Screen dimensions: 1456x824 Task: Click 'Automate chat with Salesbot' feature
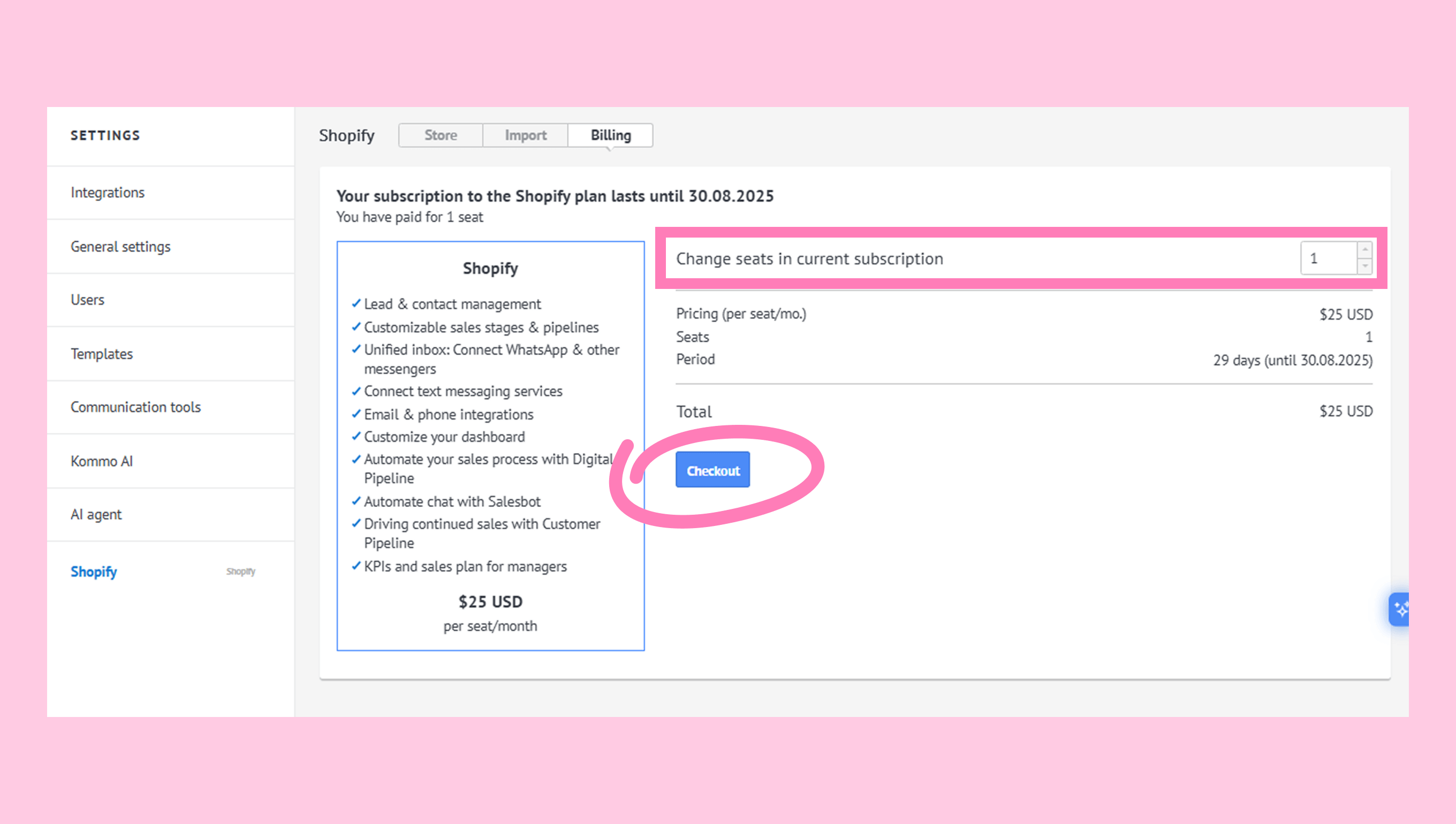click(452, 501)
